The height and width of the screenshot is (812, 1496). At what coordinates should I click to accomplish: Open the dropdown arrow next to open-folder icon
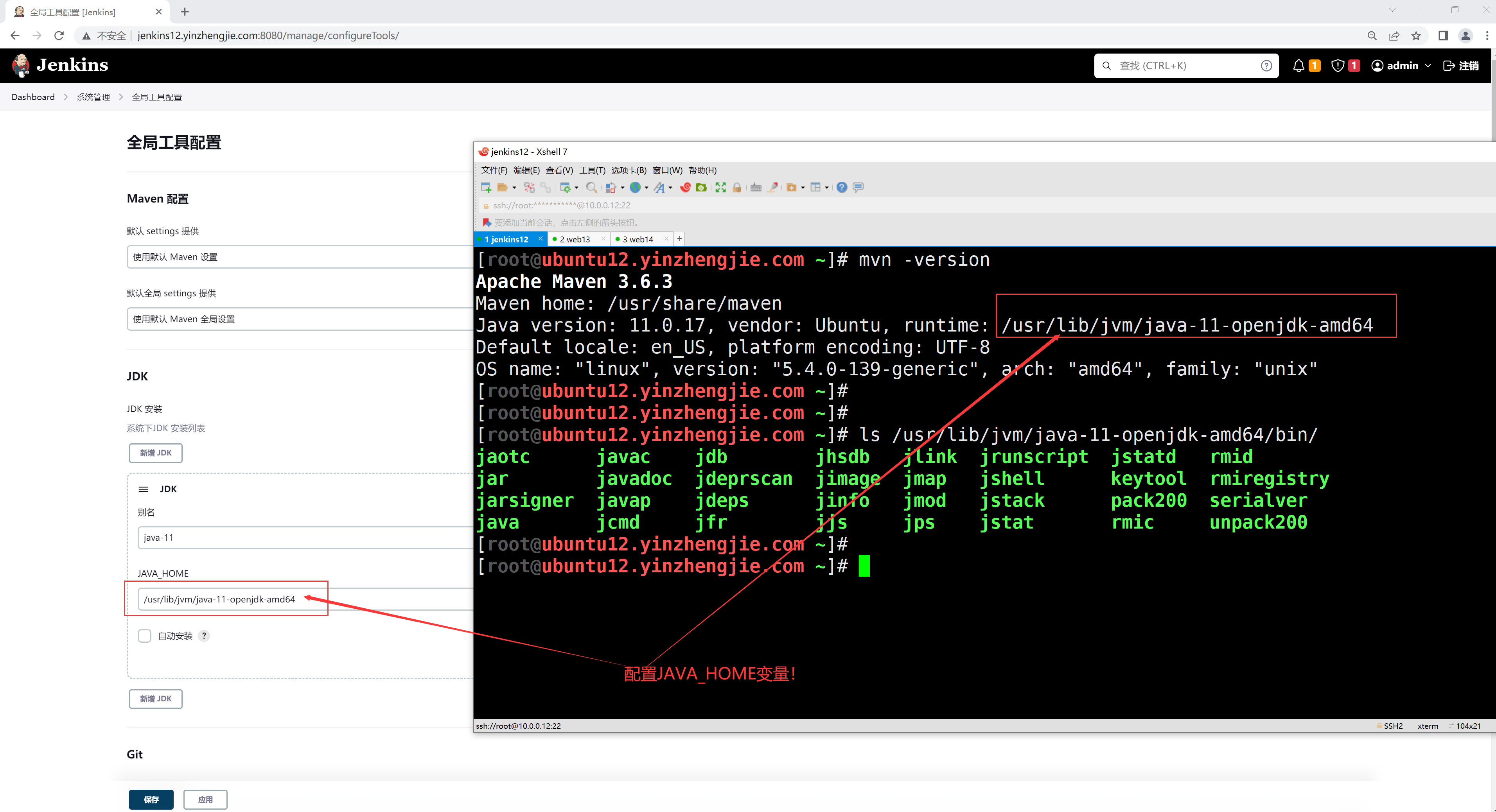pyautogui.click(x=514, y=188)
